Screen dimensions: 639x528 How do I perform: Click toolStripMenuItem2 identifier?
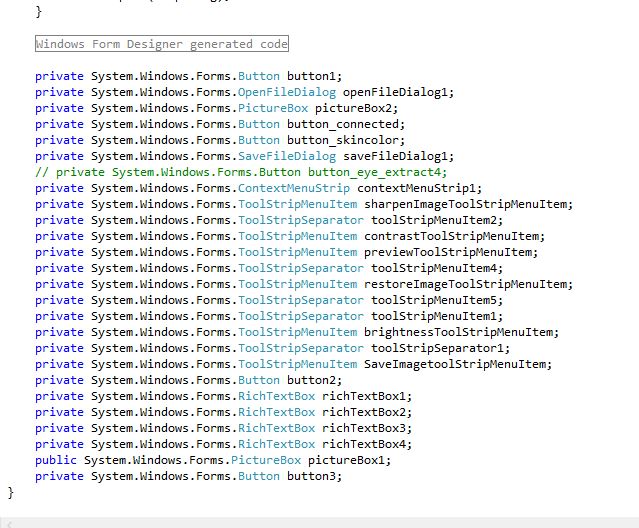click(434, 220)
